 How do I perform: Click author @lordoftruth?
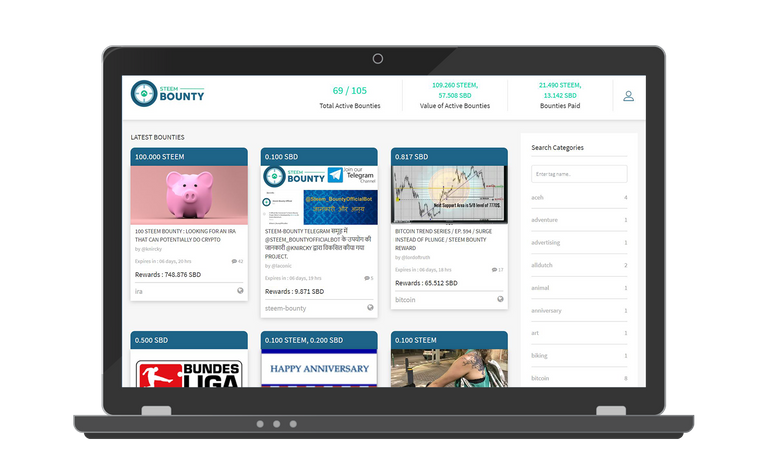416,257
